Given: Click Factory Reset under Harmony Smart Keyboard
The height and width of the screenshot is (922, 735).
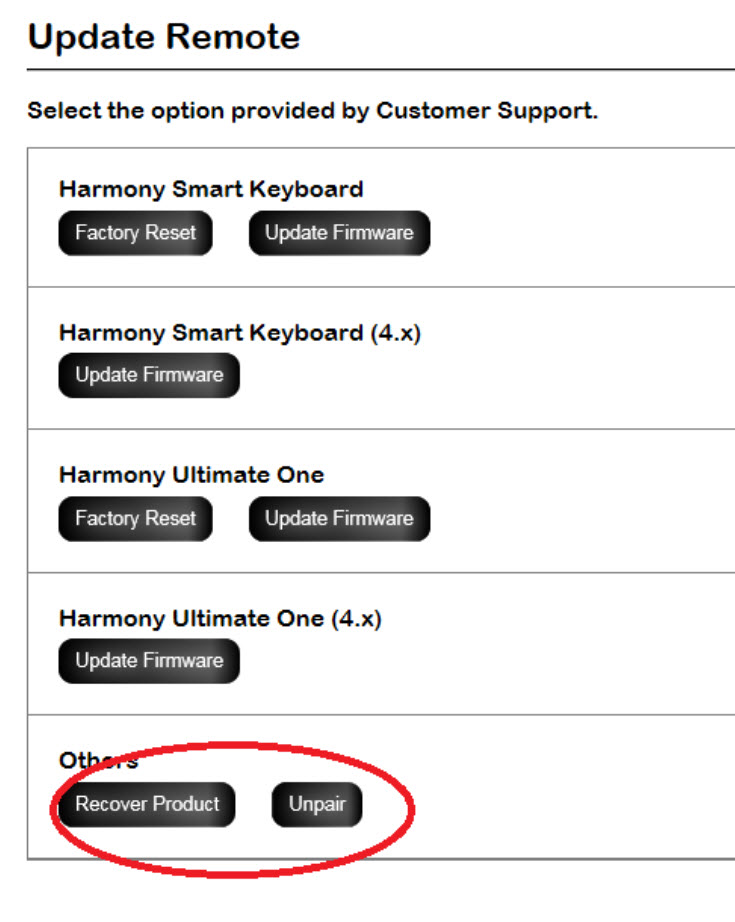Looking at the screenshot, I should 135,233.
